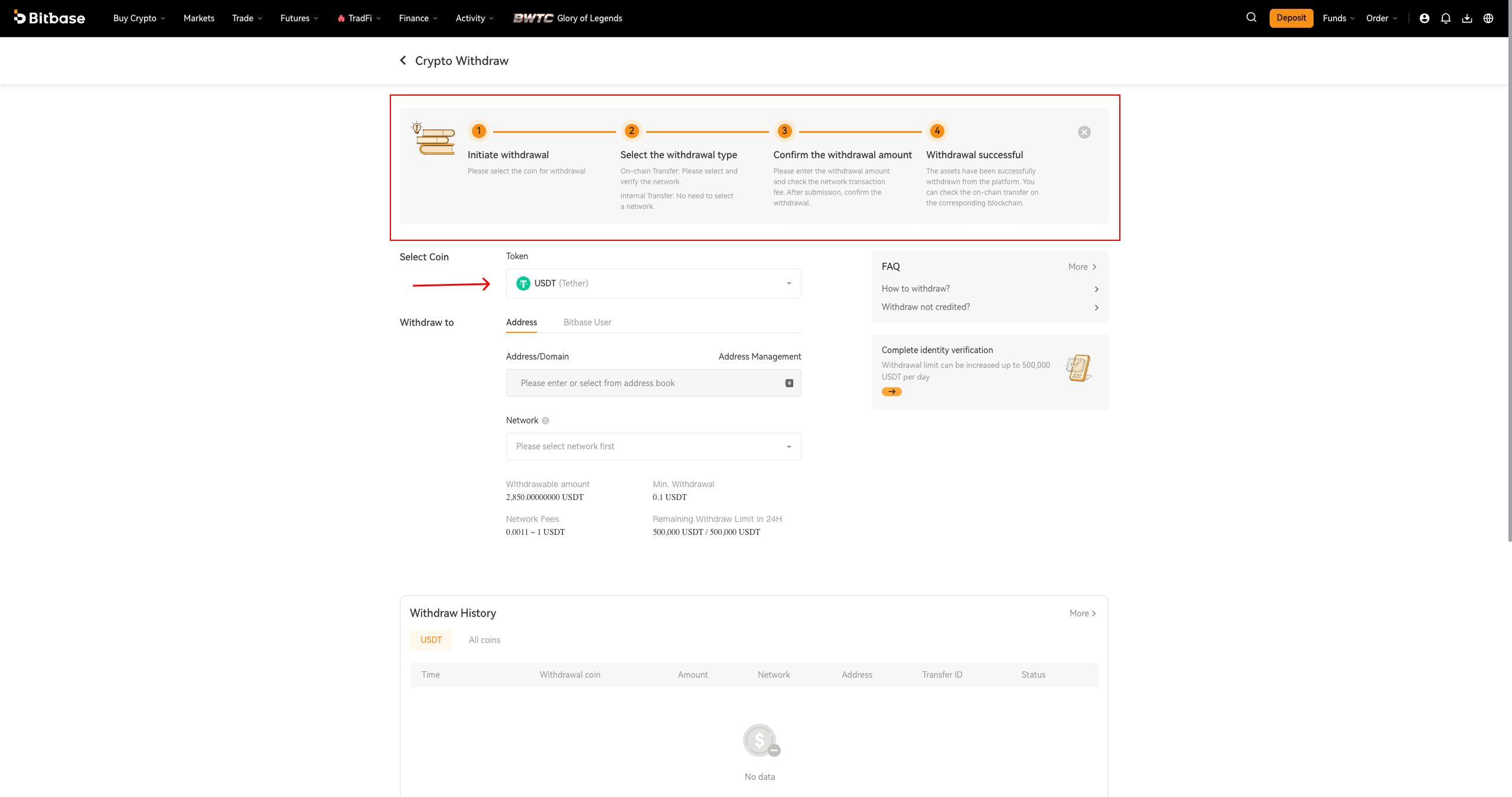Open 'Withdraw not credited?' FAQ
Screen dimensions: 1512x797
tap(990, 307)
